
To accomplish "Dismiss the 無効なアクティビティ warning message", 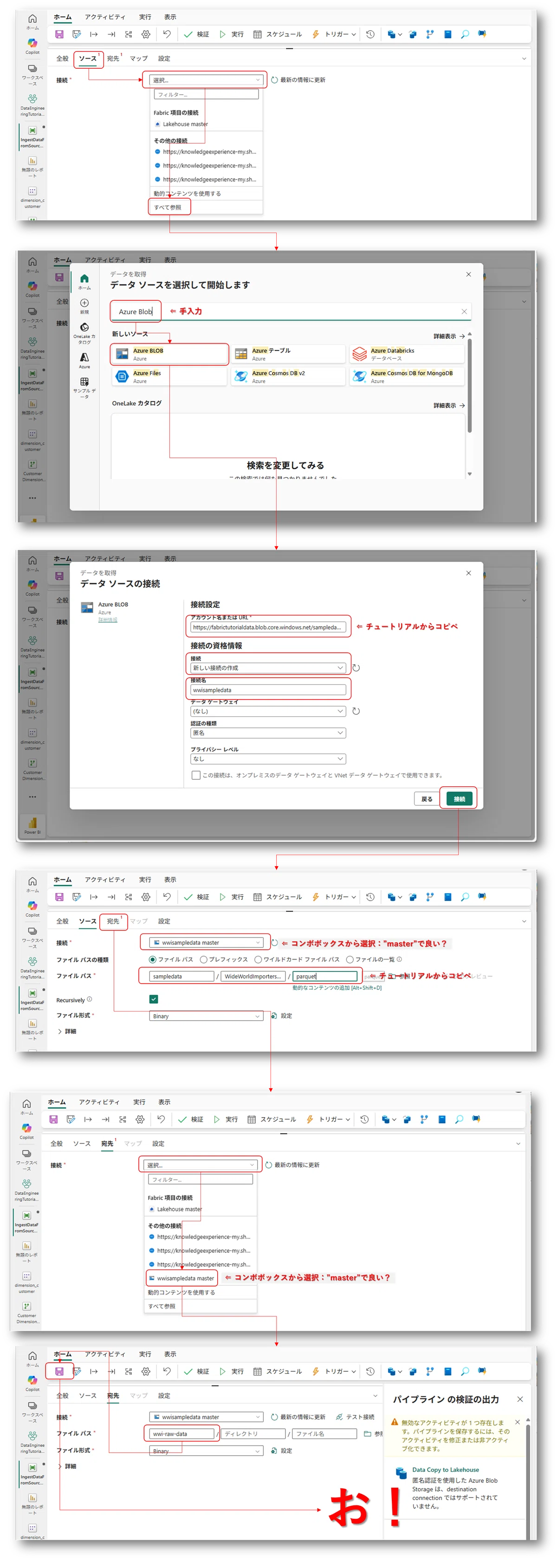I will pyautogui.click(x=518, y=1423).
